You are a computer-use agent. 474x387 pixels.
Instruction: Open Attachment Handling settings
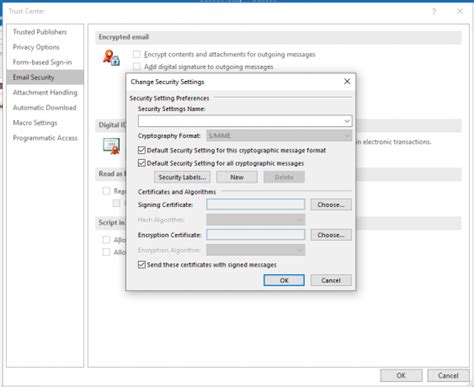tap(45, 92)
